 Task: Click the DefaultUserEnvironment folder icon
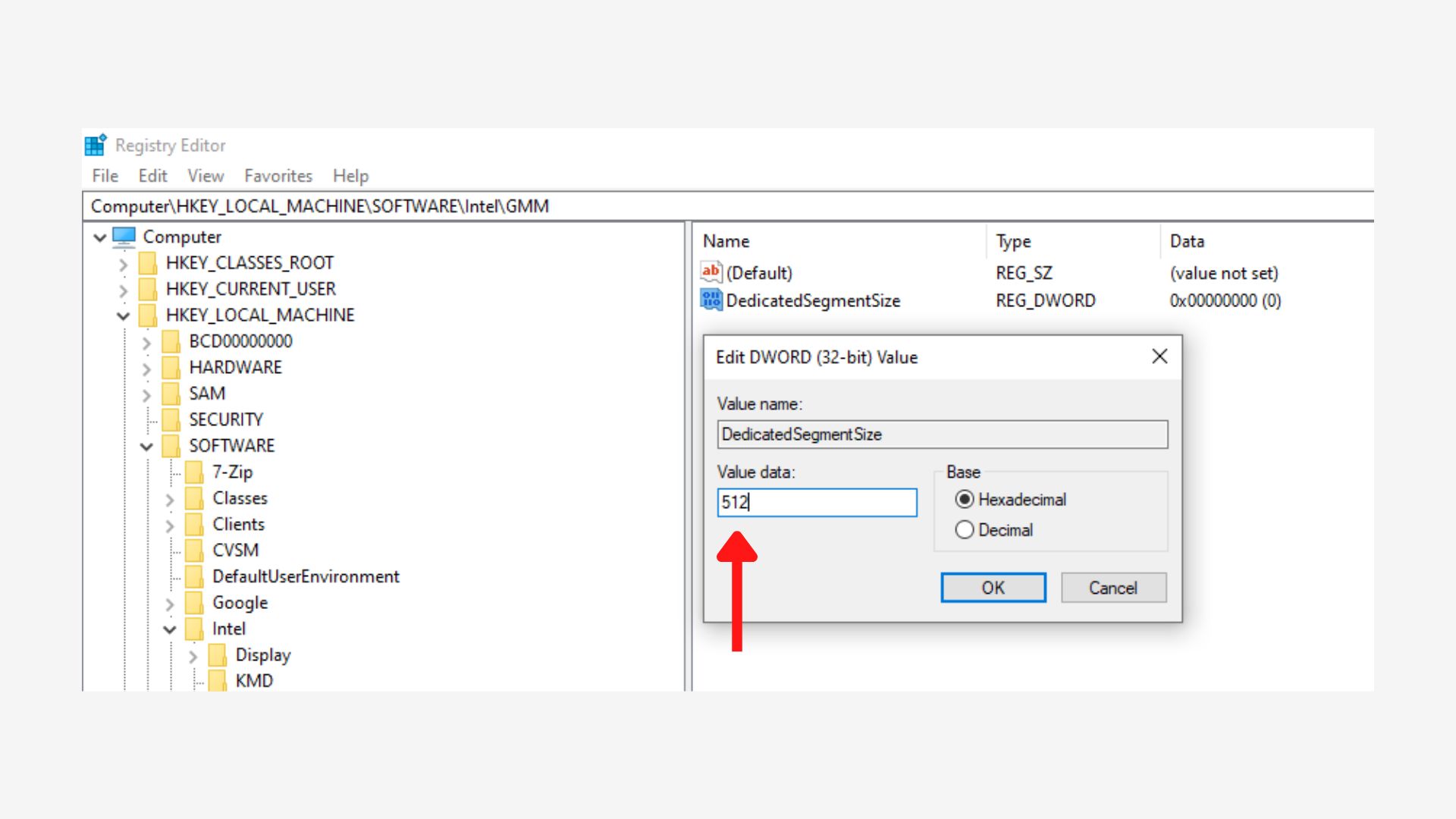point(194,577)
